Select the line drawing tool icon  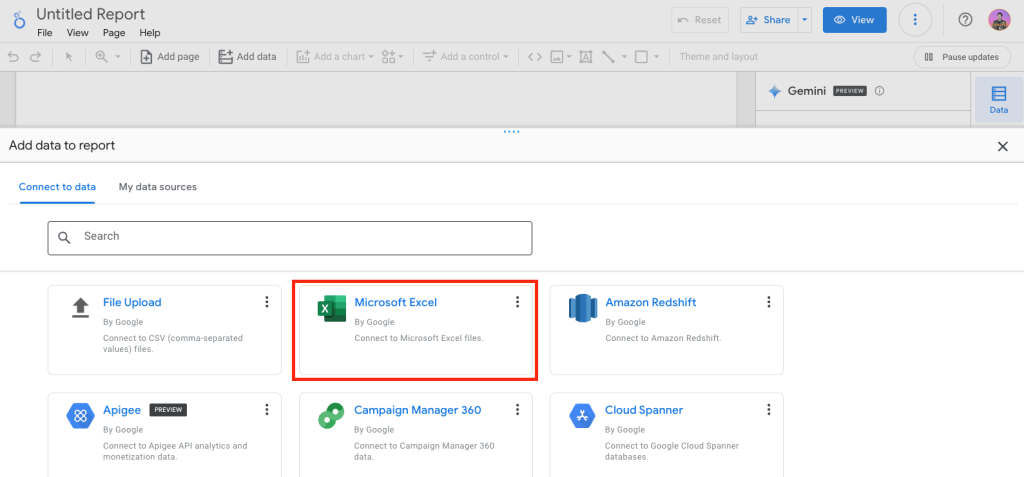click(608, 57)
